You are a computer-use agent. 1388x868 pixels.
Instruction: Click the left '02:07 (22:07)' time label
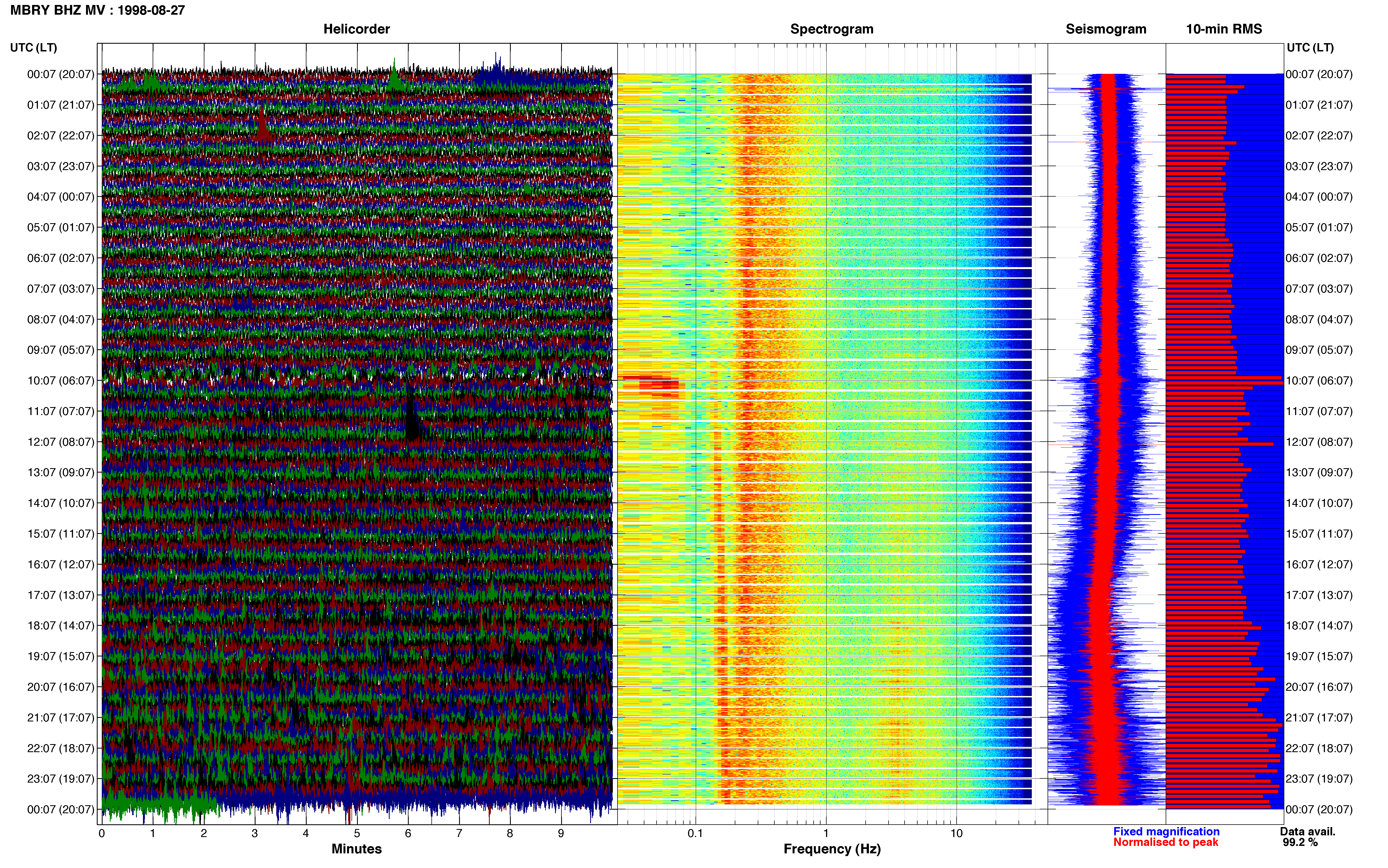click(x=60, y=135)
